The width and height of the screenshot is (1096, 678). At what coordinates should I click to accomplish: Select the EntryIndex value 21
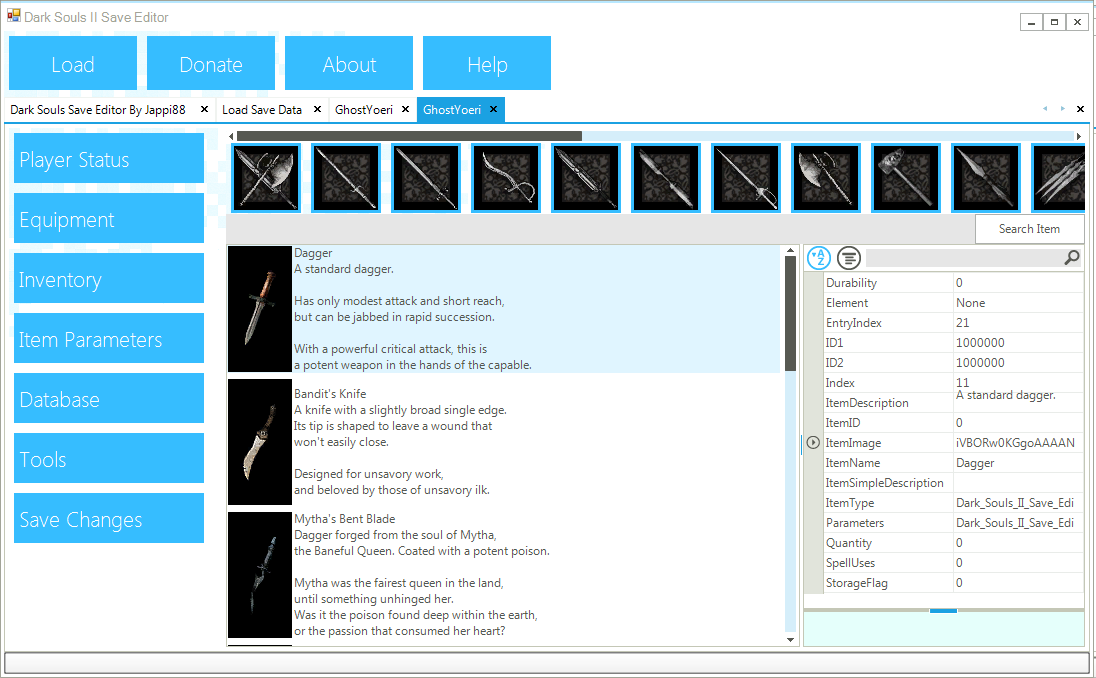pos(1018,323)
